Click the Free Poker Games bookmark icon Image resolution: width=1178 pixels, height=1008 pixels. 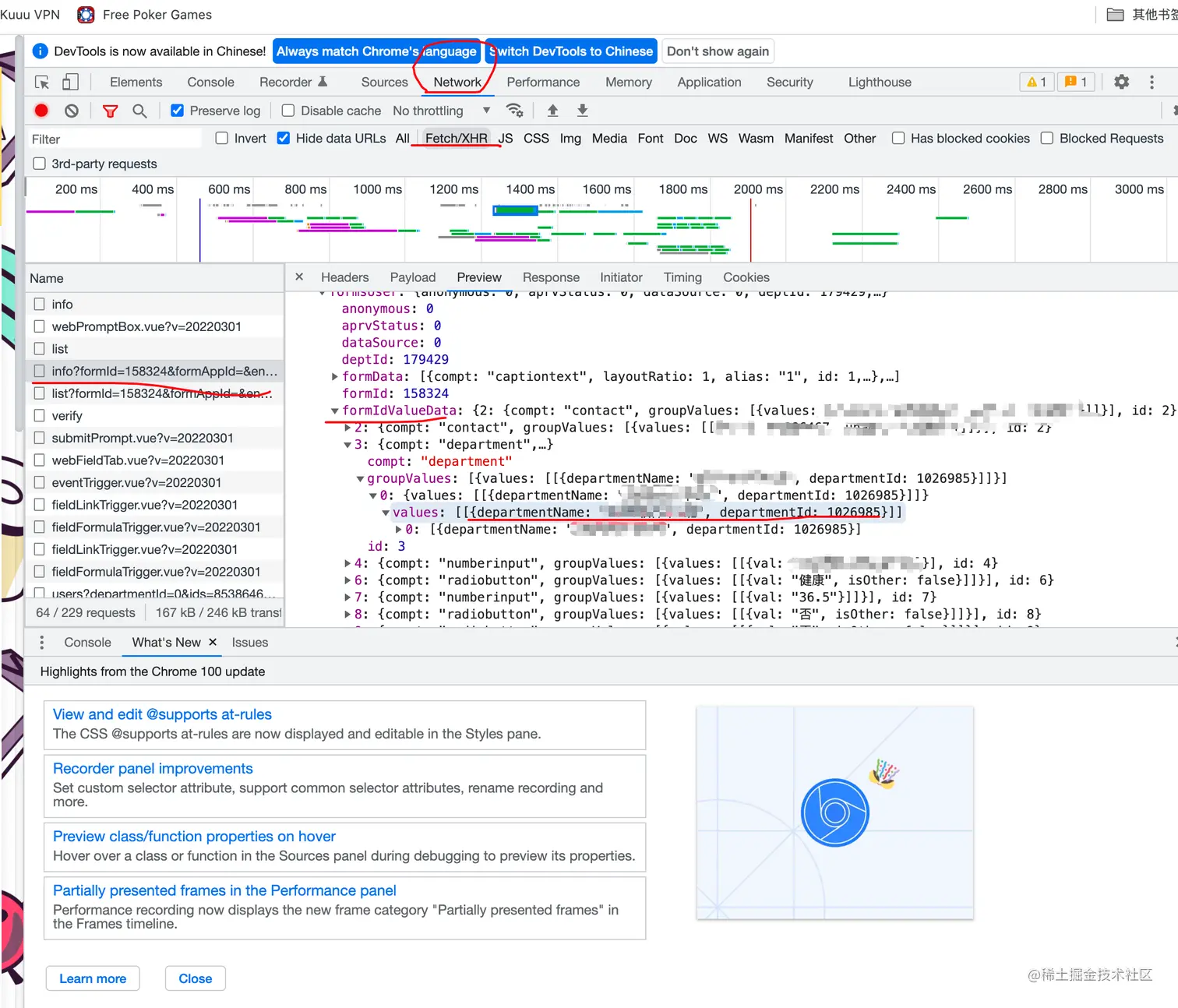[x=86, y=15]
